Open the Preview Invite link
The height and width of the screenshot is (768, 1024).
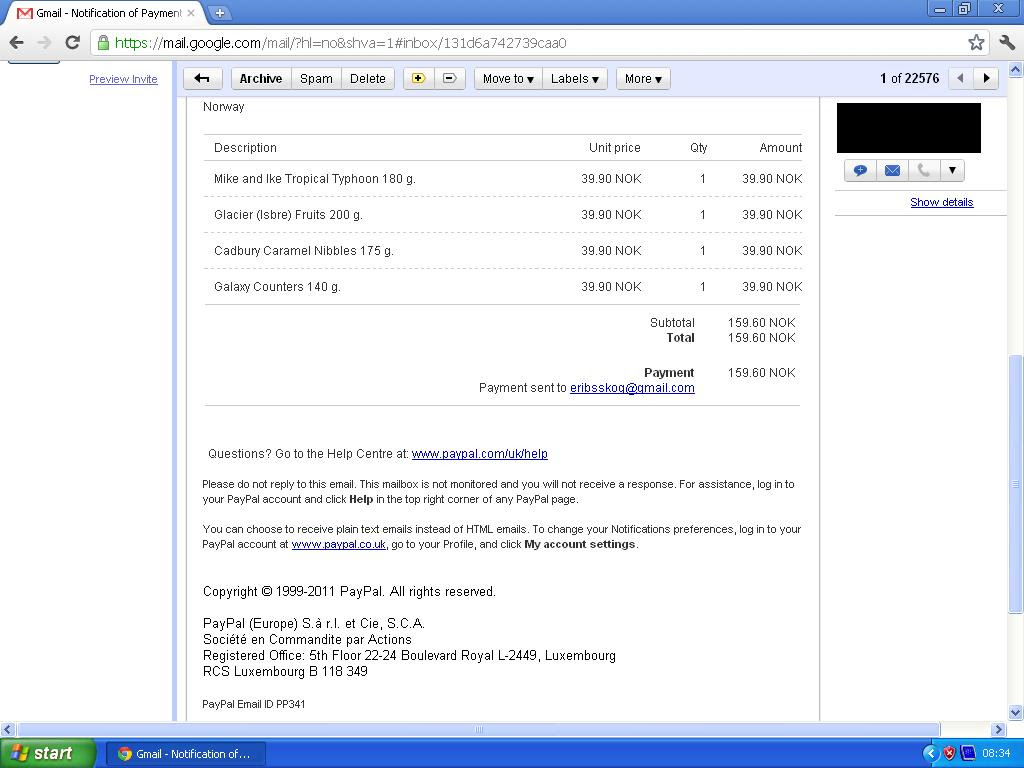(123, 79)
